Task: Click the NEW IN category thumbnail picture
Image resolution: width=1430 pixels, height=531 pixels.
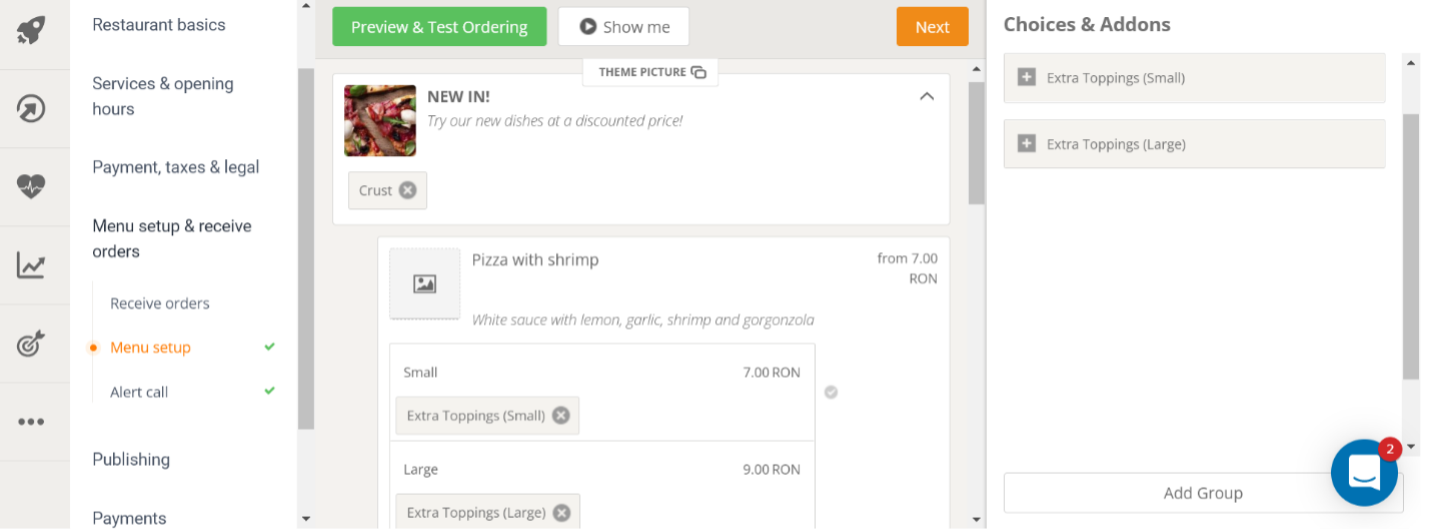Action: pyautogui.click(x=380, y=120)
